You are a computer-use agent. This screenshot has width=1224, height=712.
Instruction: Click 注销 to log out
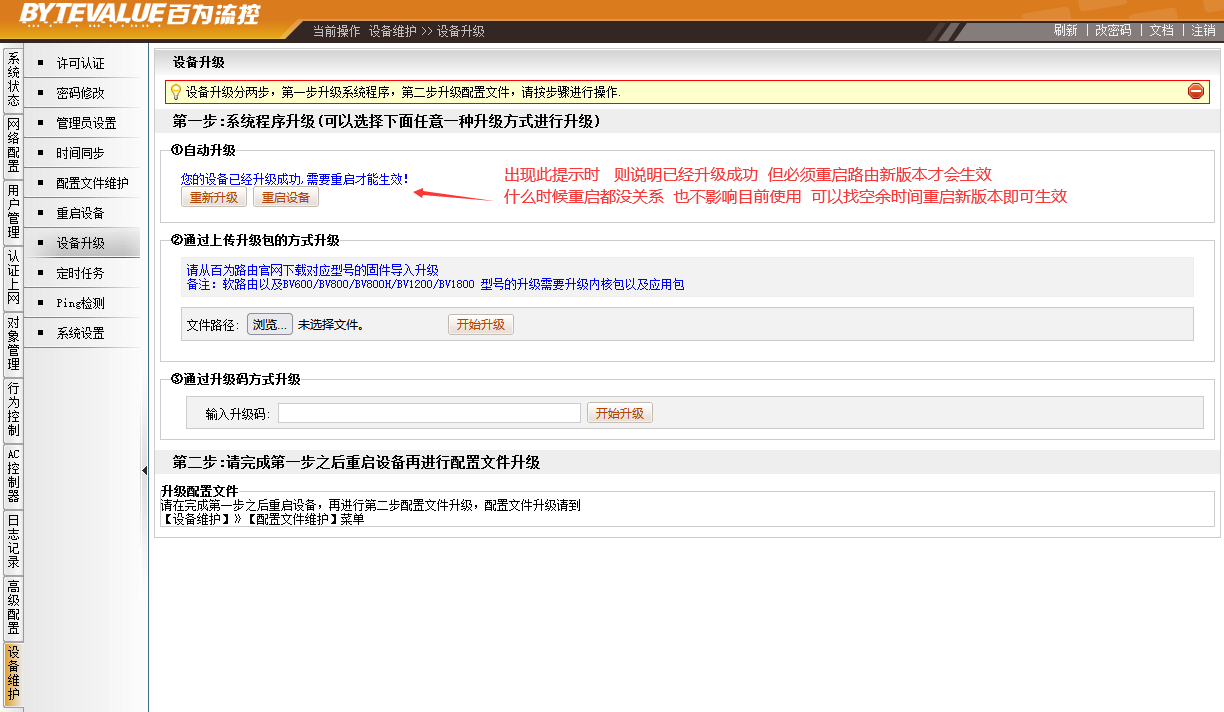pos(1203,30)
